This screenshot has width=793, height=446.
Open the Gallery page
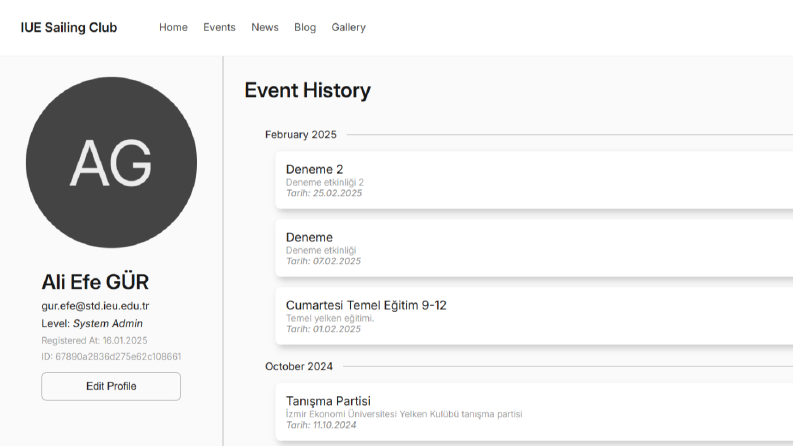click(x=348, y=27)
